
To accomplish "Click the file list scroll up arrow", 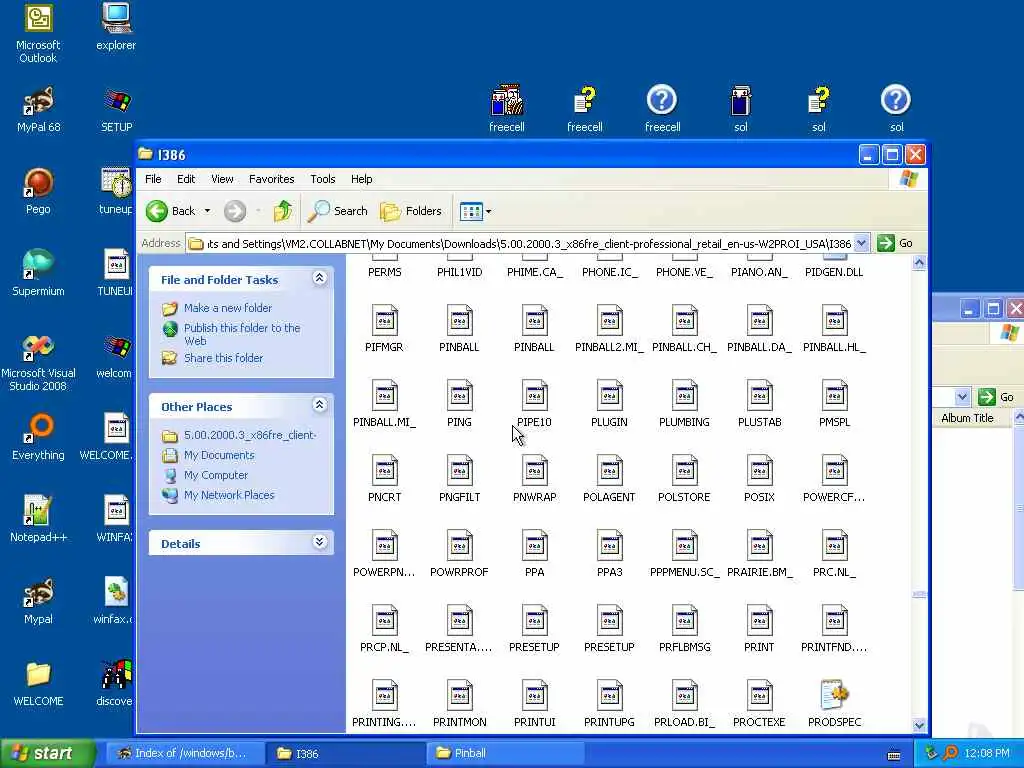I will tap(919, 263).
